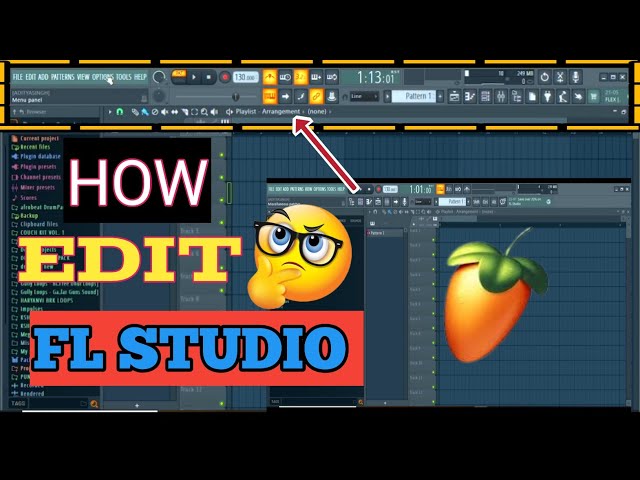Click the Play button
640x480 pixels.
click(194, 77)
